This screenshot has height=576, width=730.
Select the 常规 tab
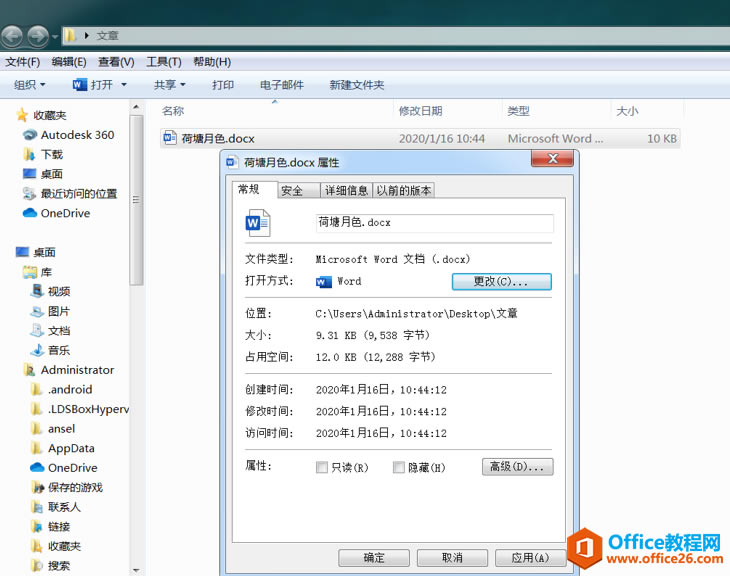click(254, 190)
